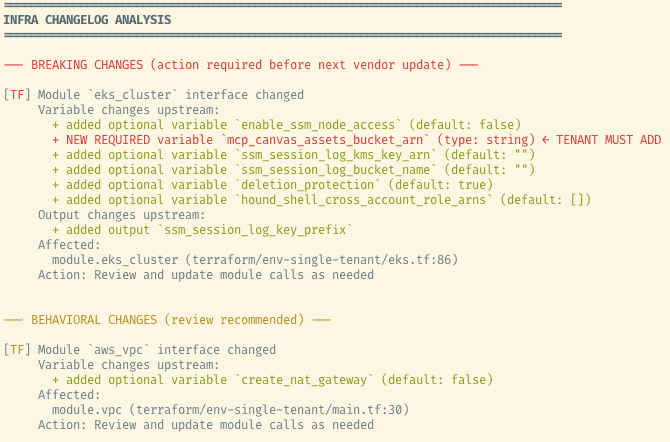Click the module.vpc affected entry
Image resolution: width=670 pixels, height=442 pixels.
point(87,410)
